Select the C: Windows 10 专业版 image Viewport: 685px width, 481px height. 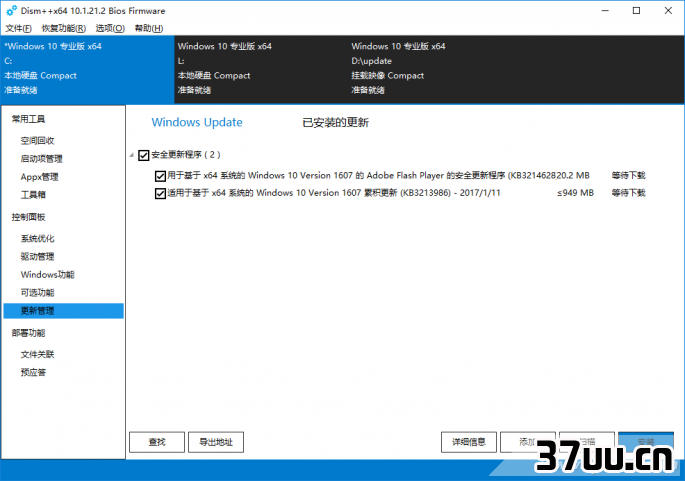(87, 69)
